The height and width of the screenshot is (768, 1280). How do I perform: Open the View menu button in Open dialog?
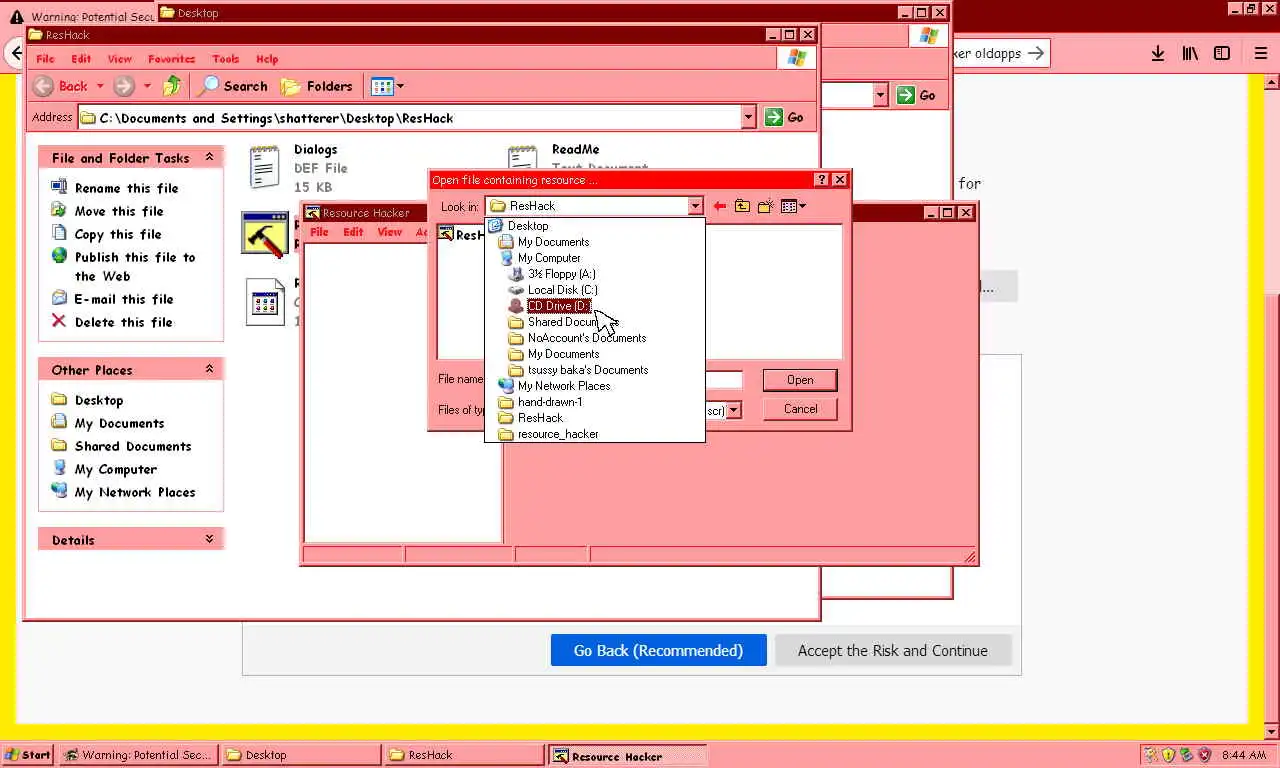coord(793,206)
